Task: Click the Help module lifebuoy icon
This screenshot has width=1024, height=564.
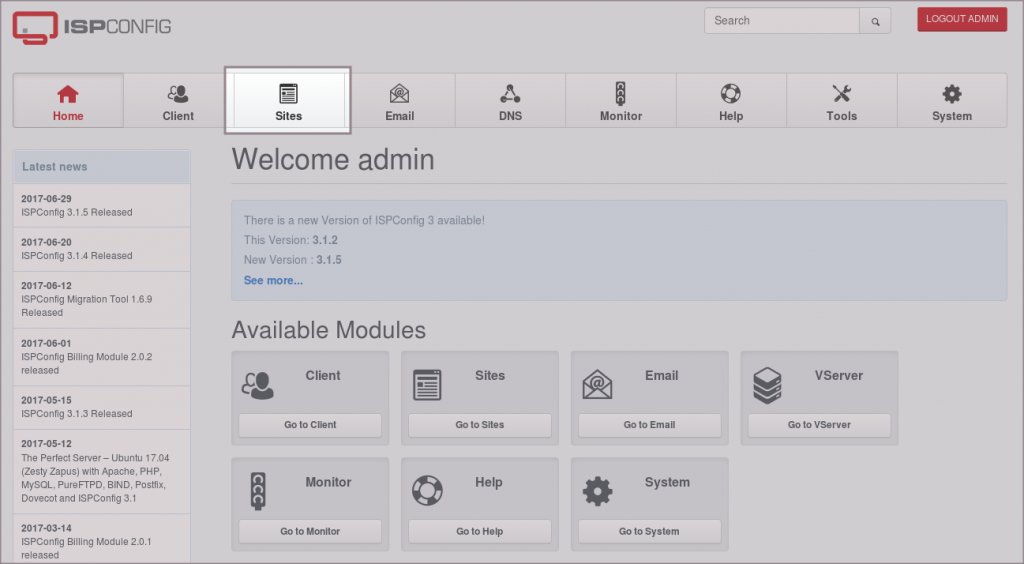Action: pos(427,490)
